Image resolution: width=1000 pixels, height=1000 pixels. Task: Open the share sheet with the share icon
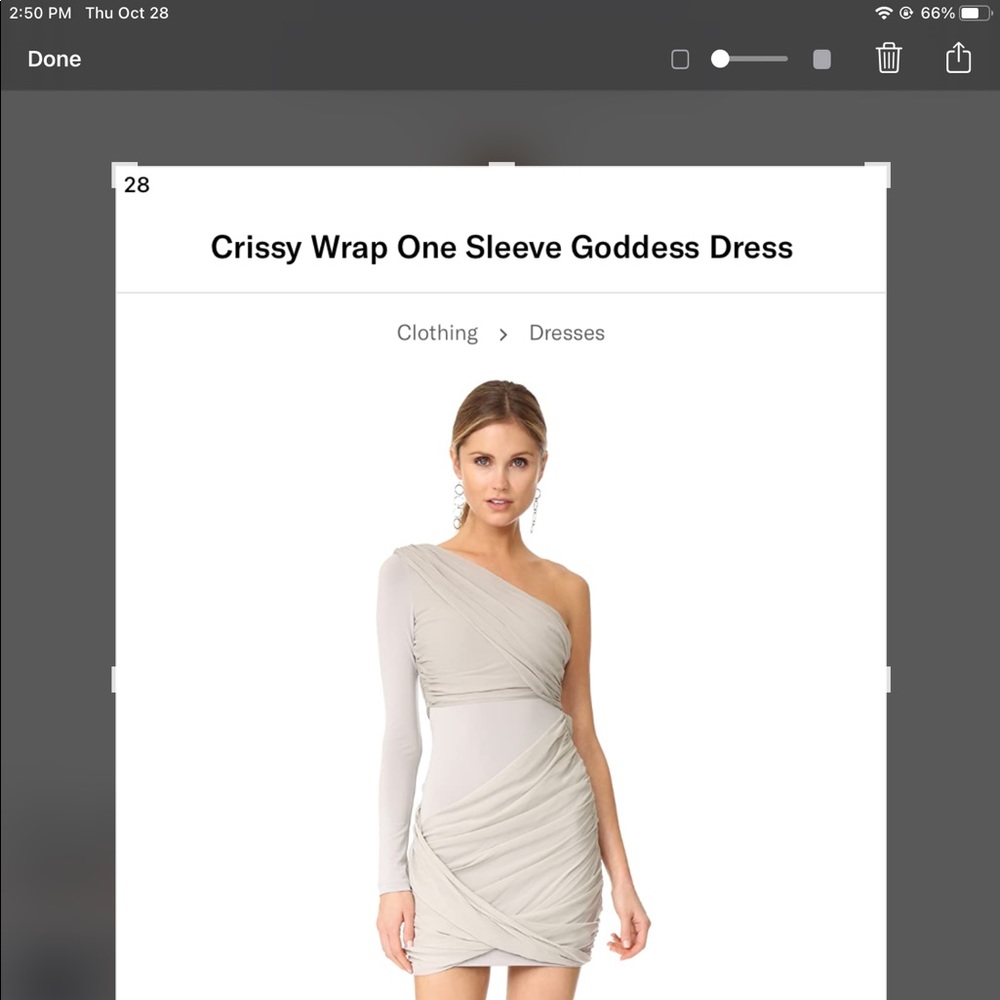click(958, 58)
